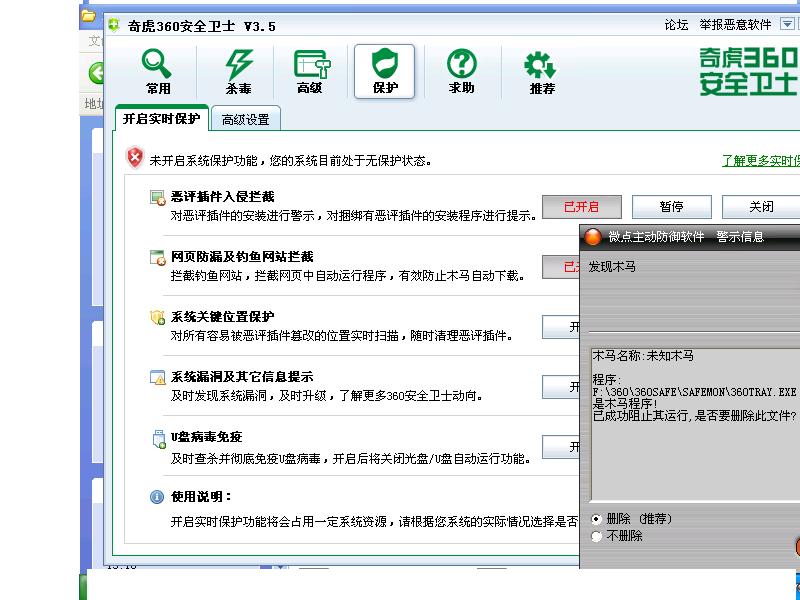Click the 已开启 button for 恶评插件入侵拦截
The width and height of the screenshot is (800, 600).
point(582,207)
